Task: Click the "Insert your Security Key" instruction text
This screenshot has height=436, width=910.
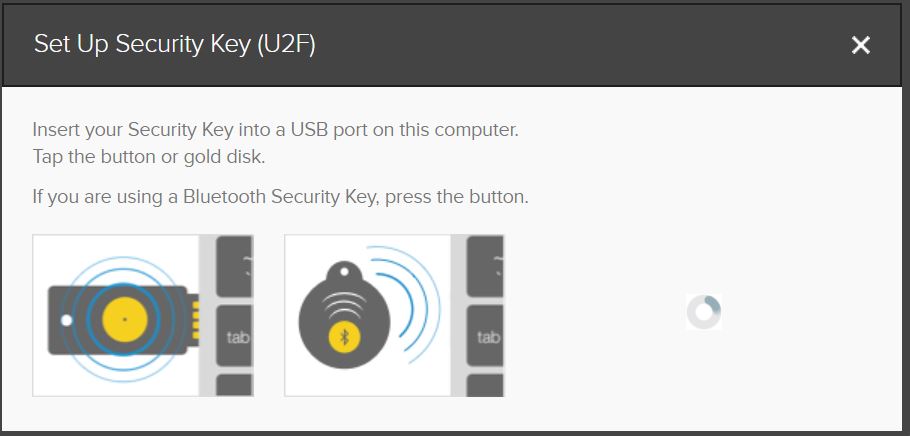Action: coord(275,130)
